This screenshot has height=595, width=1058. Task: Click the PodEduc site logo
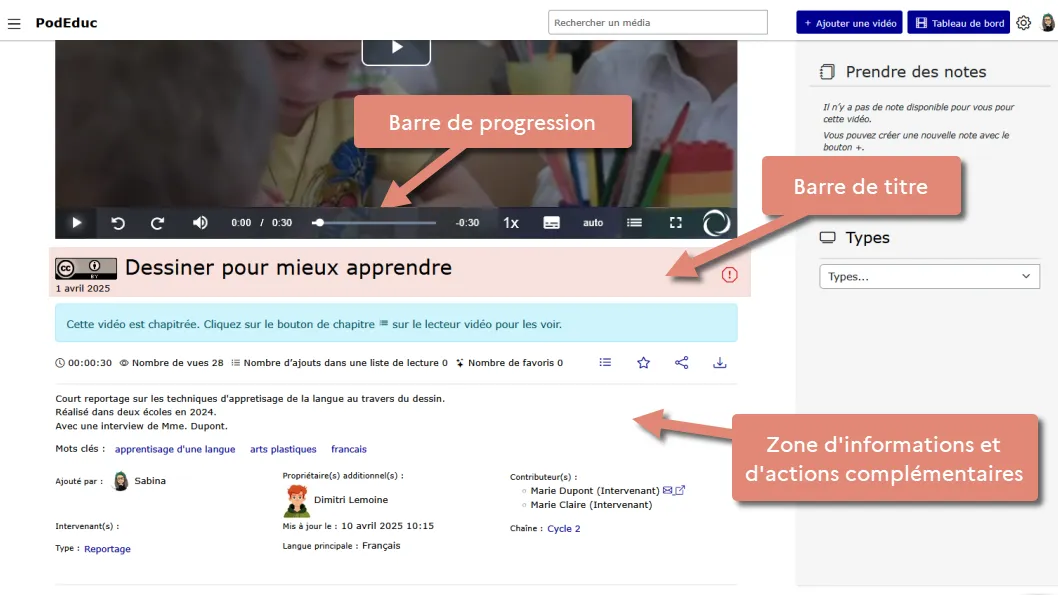[66, 23]
